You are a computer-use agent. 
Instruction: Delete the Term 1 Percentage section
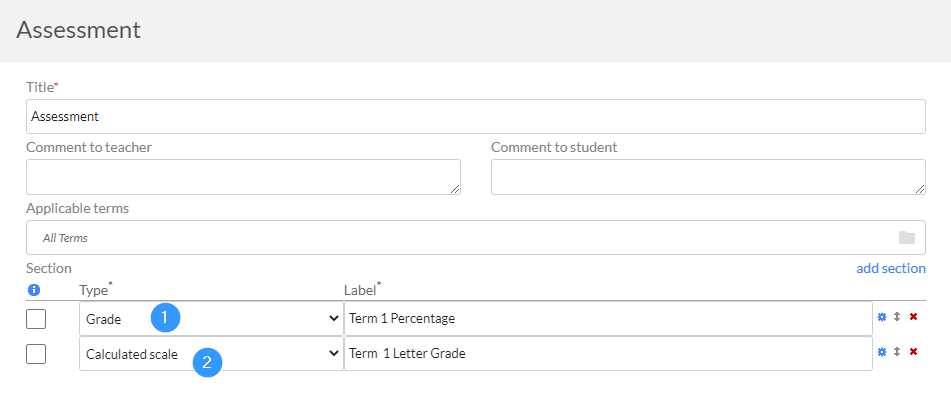point(913,317)
